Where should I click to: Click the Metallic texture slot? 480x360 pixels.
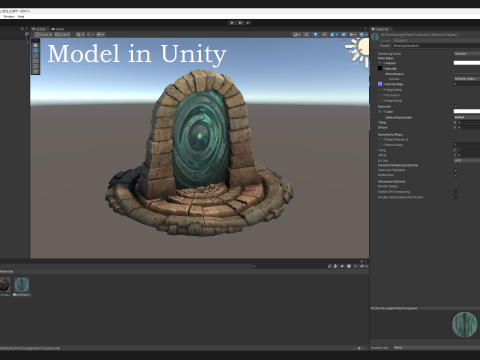(x=380, y=68)
